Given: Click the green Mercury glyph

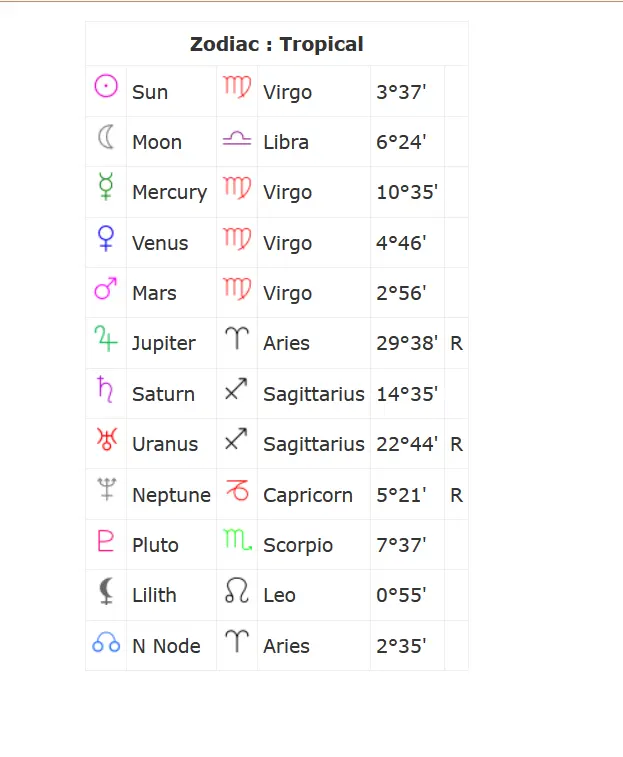Looking at the screenshot, I should tap(106, 186).
